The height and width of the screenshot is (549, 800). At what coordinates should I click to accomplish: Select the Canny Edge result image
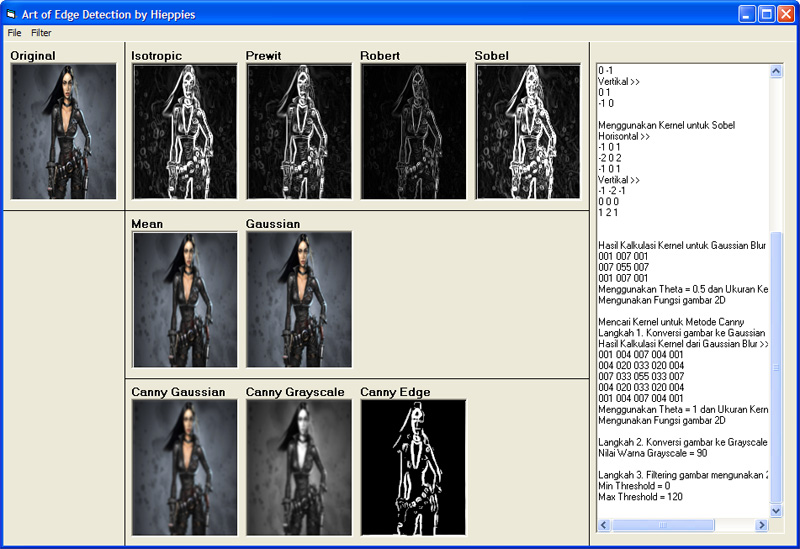pos(413,467)
